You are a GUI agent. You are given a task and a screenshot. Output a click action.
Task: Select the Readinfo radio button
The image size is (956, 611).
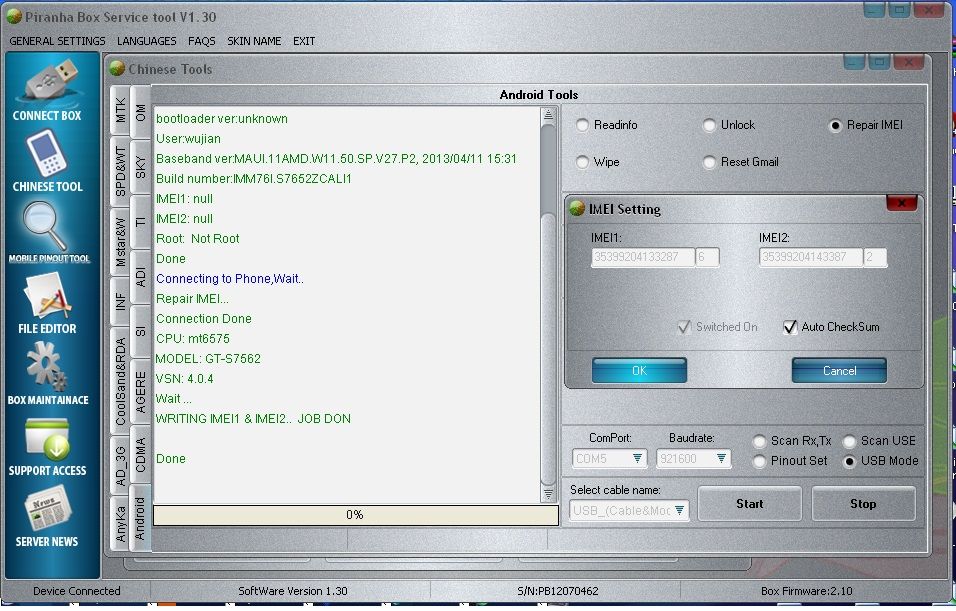coord(583,125)
